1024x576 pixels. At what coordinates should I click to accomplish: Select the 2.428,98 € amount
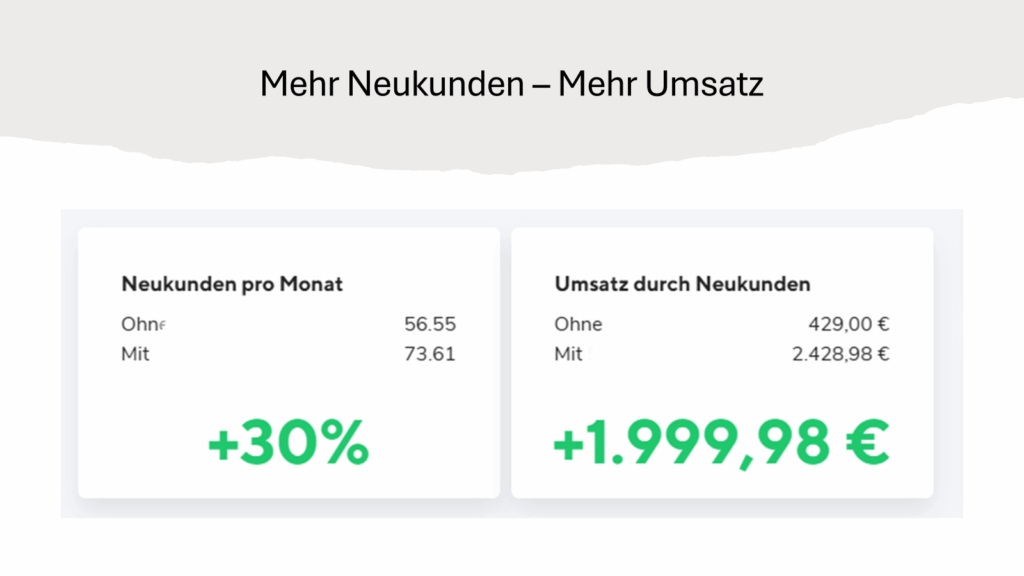(x=841, y=353)
